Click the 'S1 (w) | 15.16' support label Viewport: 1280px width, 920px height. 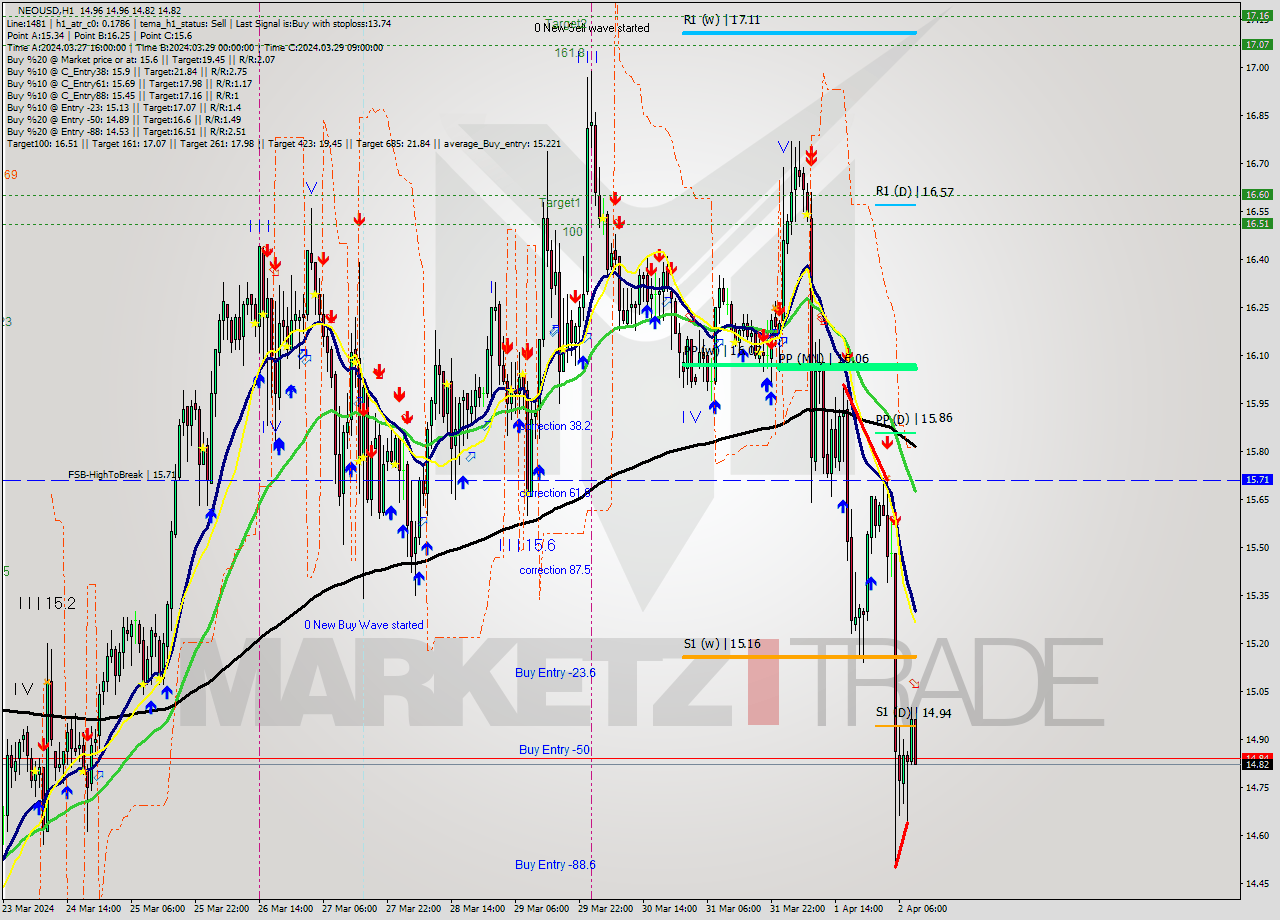722,644
